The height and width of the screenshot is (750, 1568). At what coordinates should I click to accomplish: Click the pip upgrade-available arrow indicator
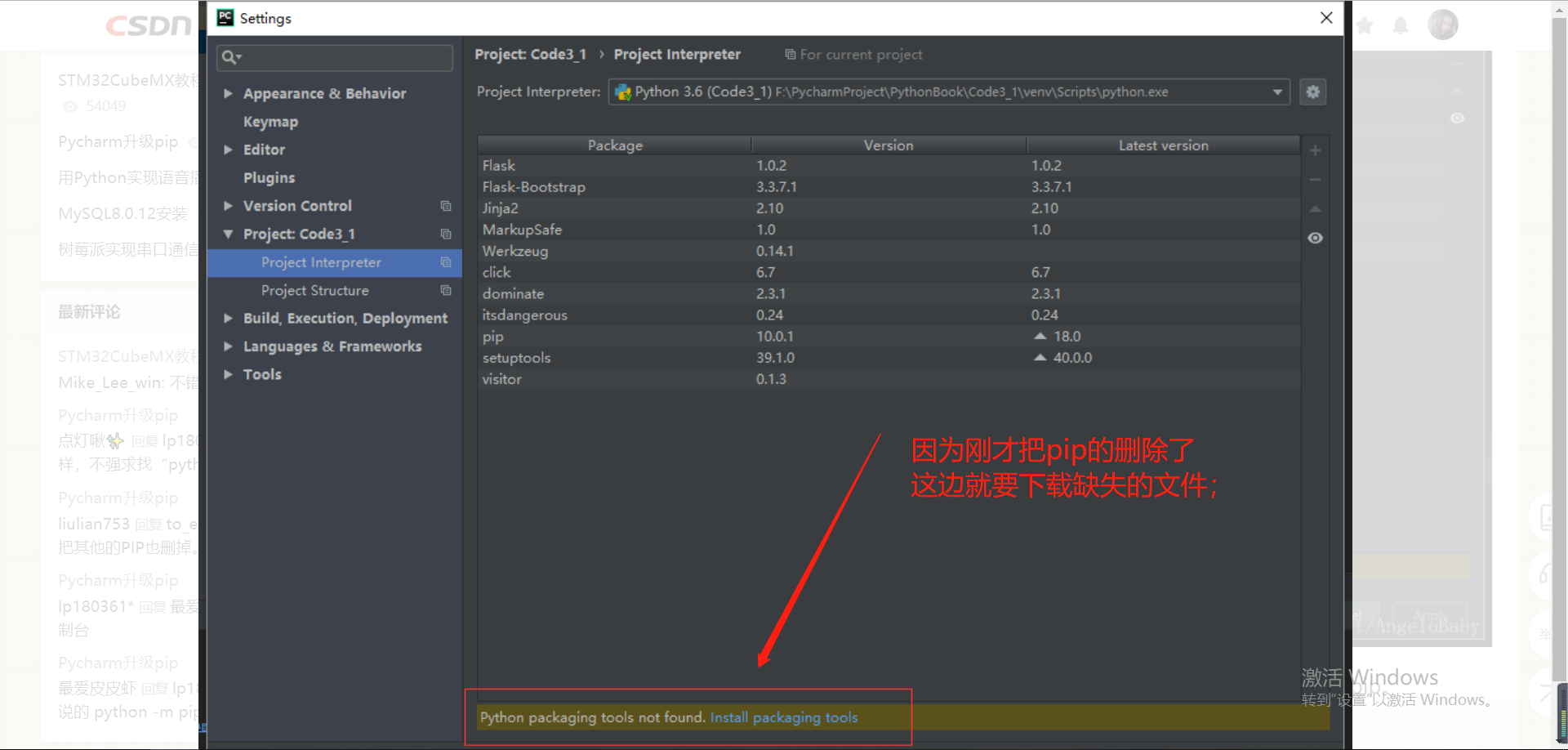coord(1040,336)
